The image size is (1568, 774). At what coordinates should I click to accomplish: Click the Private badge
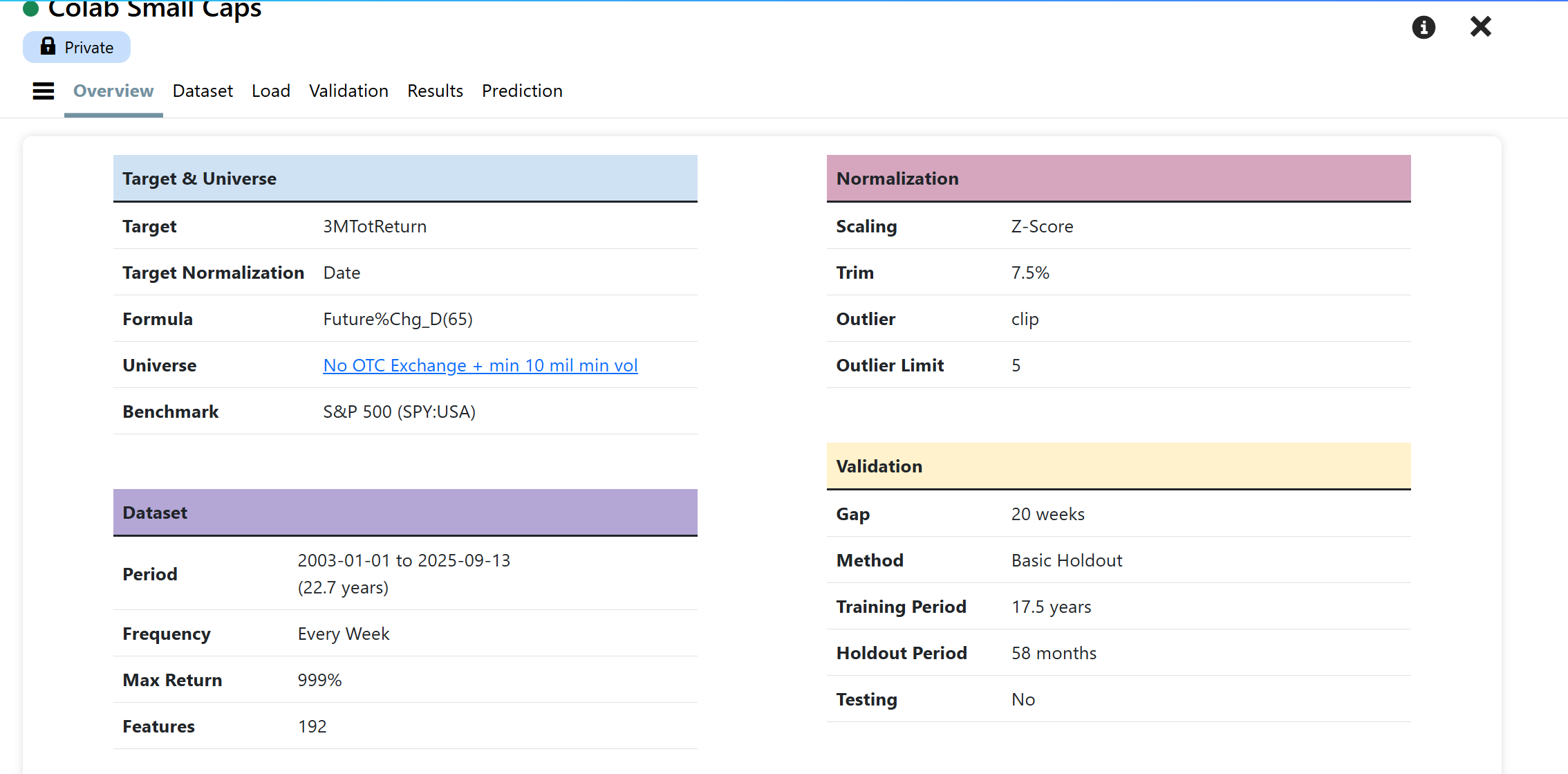77,47
